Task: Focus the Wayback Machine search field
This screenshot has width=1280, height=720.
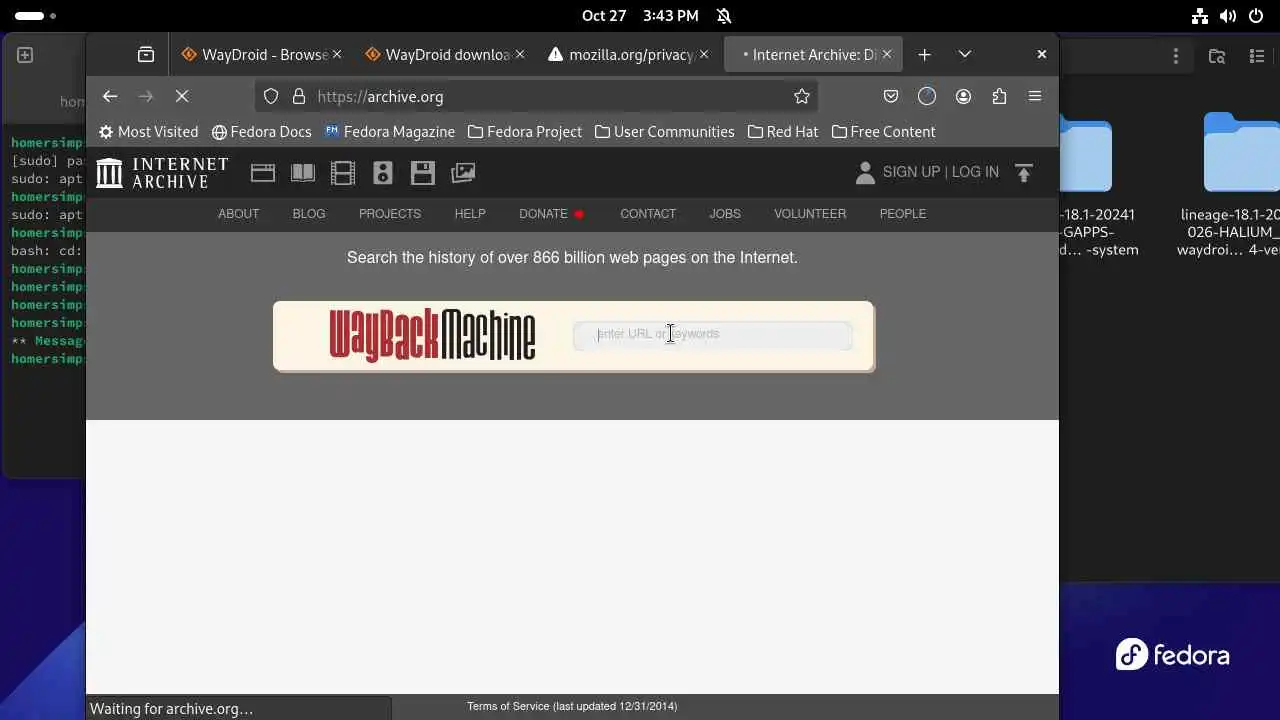Action: (x=712, y=334)
